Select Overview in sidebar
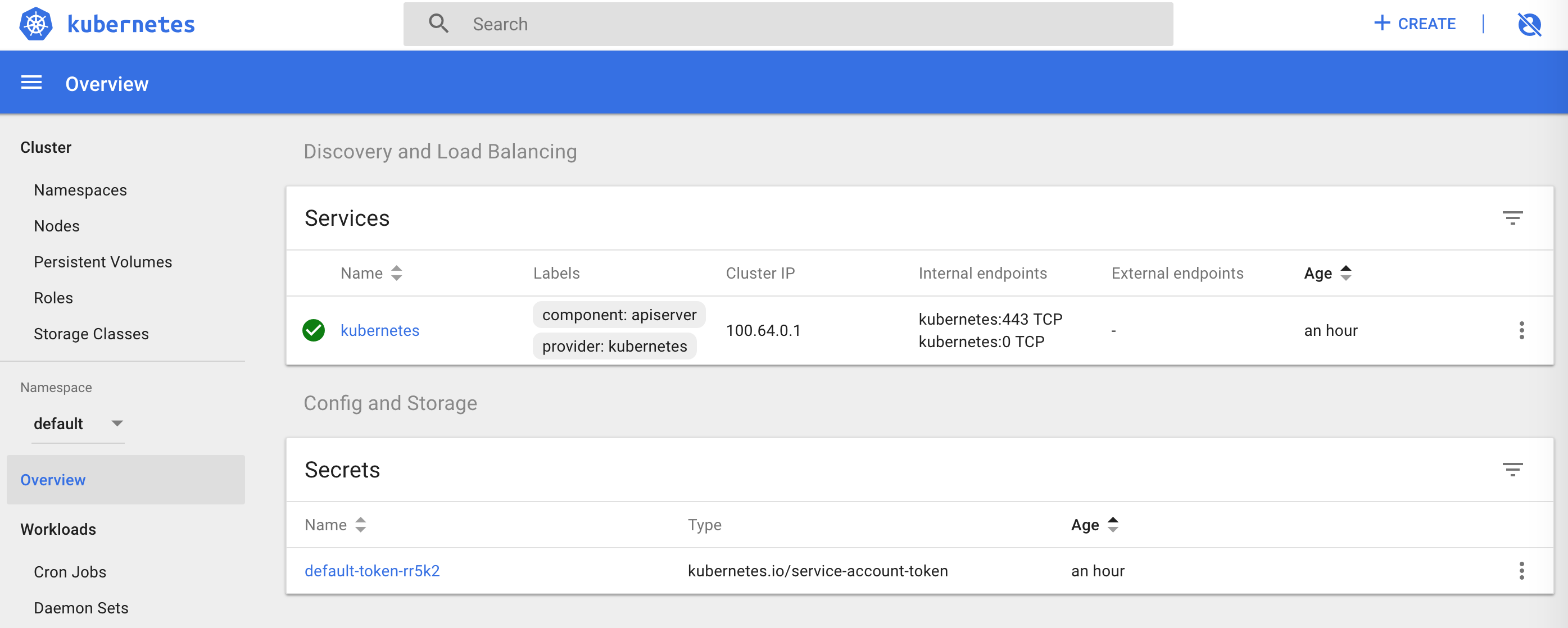The image size is (1568, 628). (125, 480)
